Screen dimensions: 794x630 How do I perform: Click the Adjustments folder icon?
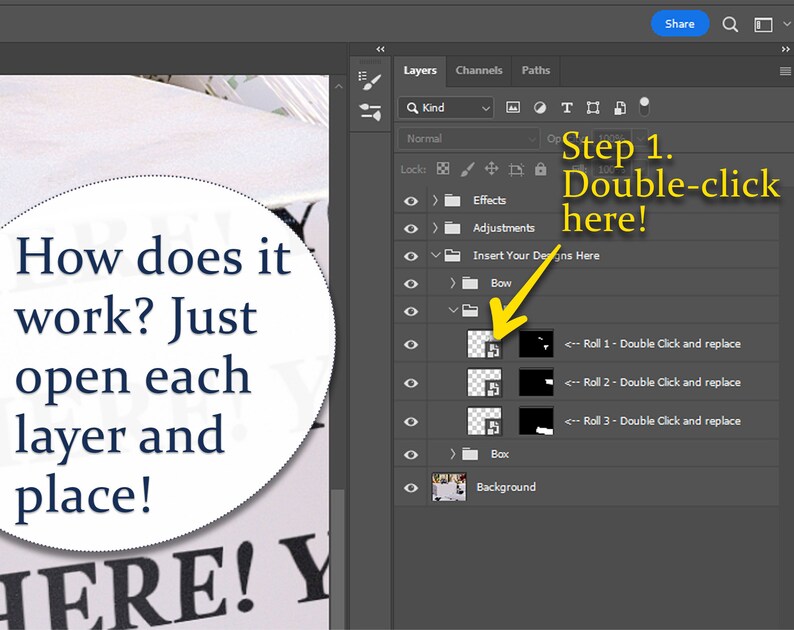(452, 228)
